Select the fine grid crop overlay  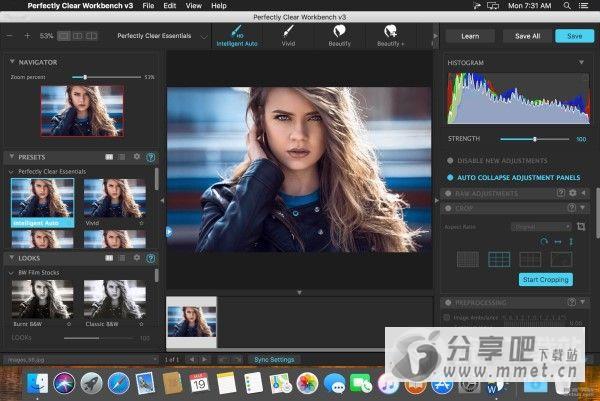[468, 259]
